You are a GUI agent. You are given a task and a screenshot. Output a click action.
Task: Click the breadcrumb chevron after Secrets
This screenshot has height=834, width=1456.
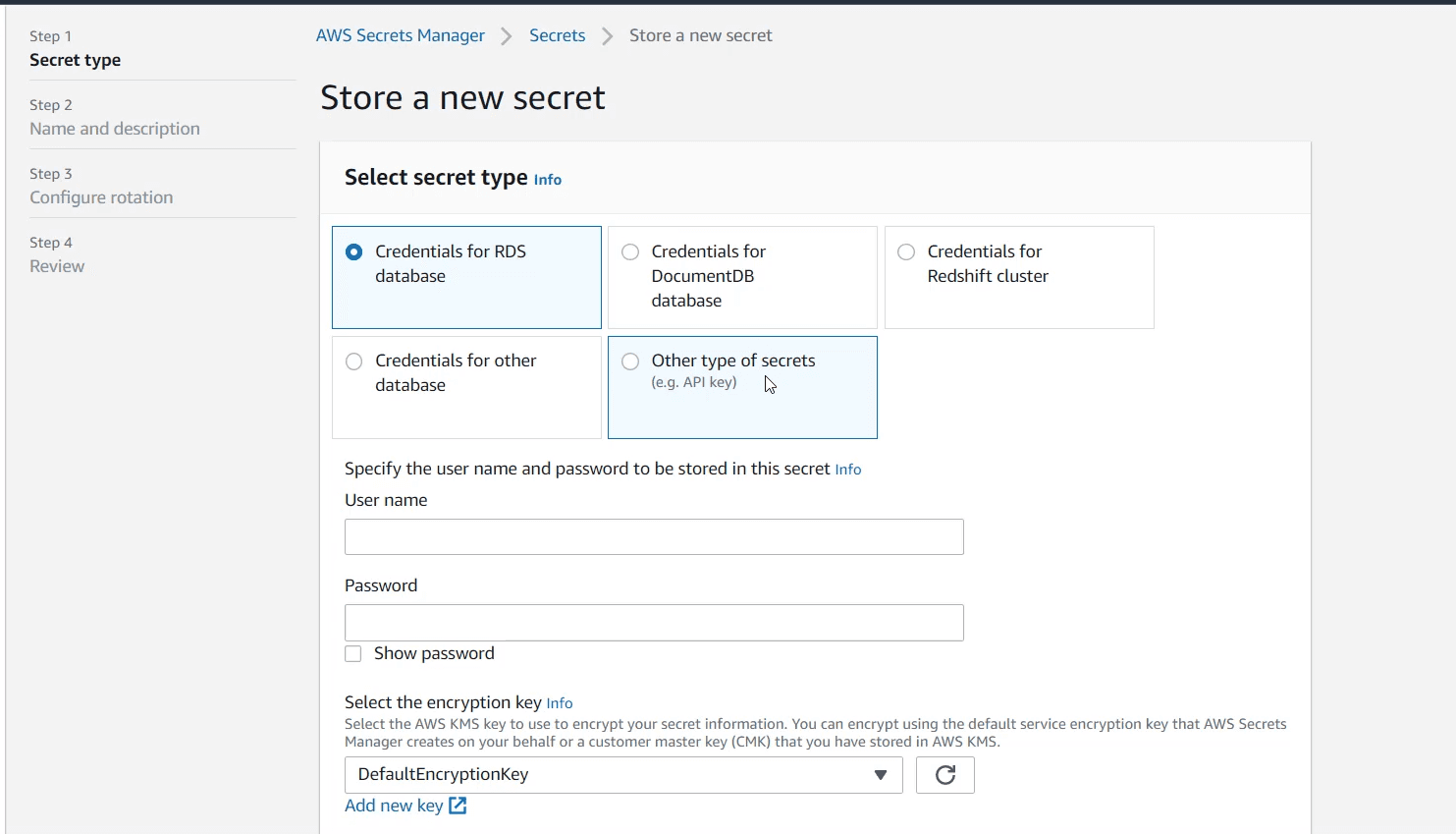[608, 36]
